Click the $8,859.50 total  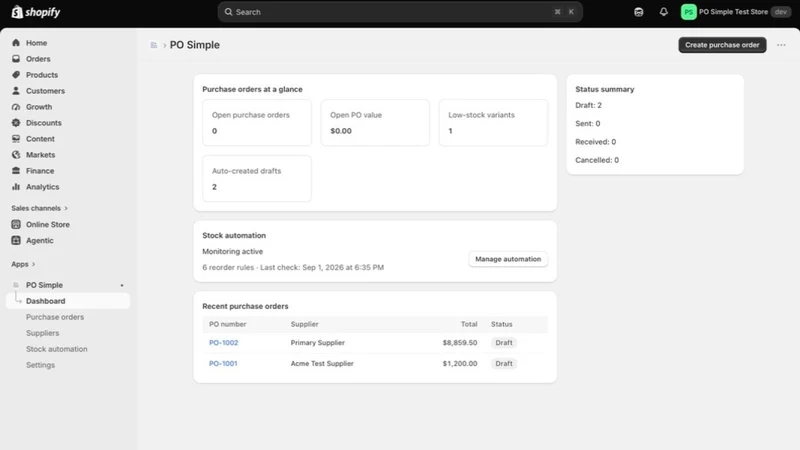point(460,343)
